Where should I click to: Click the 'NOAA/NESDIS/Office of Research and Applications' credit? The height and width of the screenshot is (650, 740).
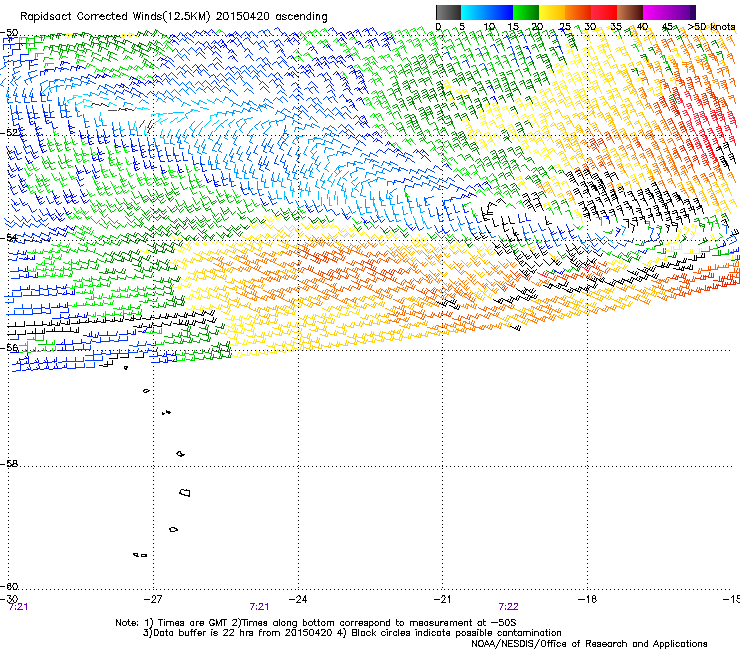(589, 644)
